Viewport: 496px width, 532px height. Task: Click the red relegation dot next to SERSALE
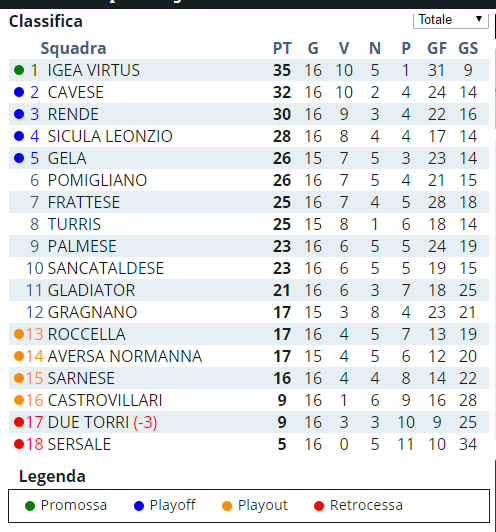coord(19,444)
